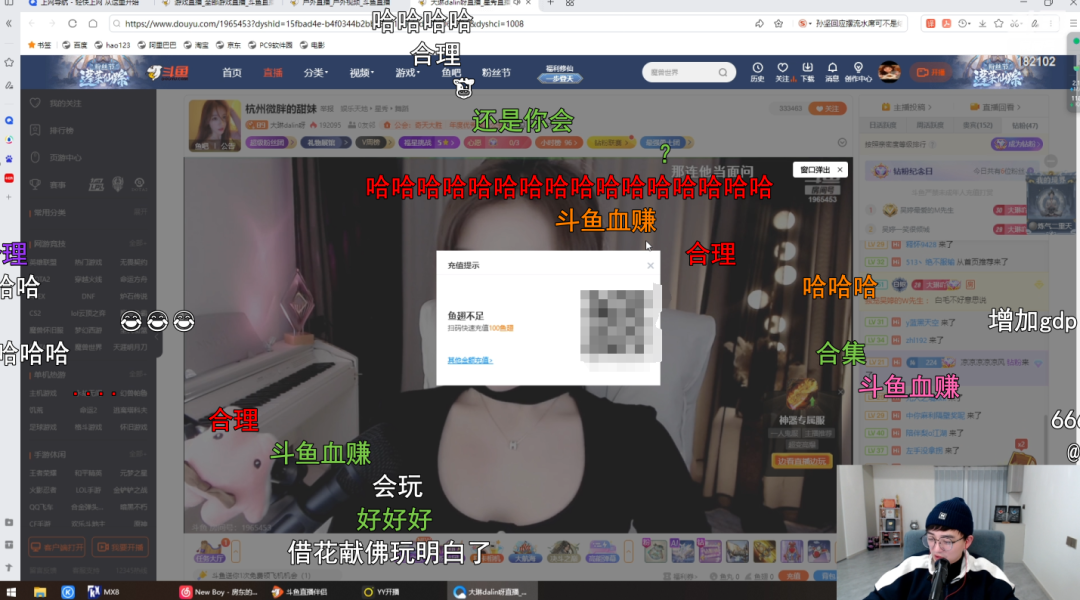This screenshot has height=600, width=1080.
Task: Open the 下载 download icon in Douyu header
Action: coord(807,72)
